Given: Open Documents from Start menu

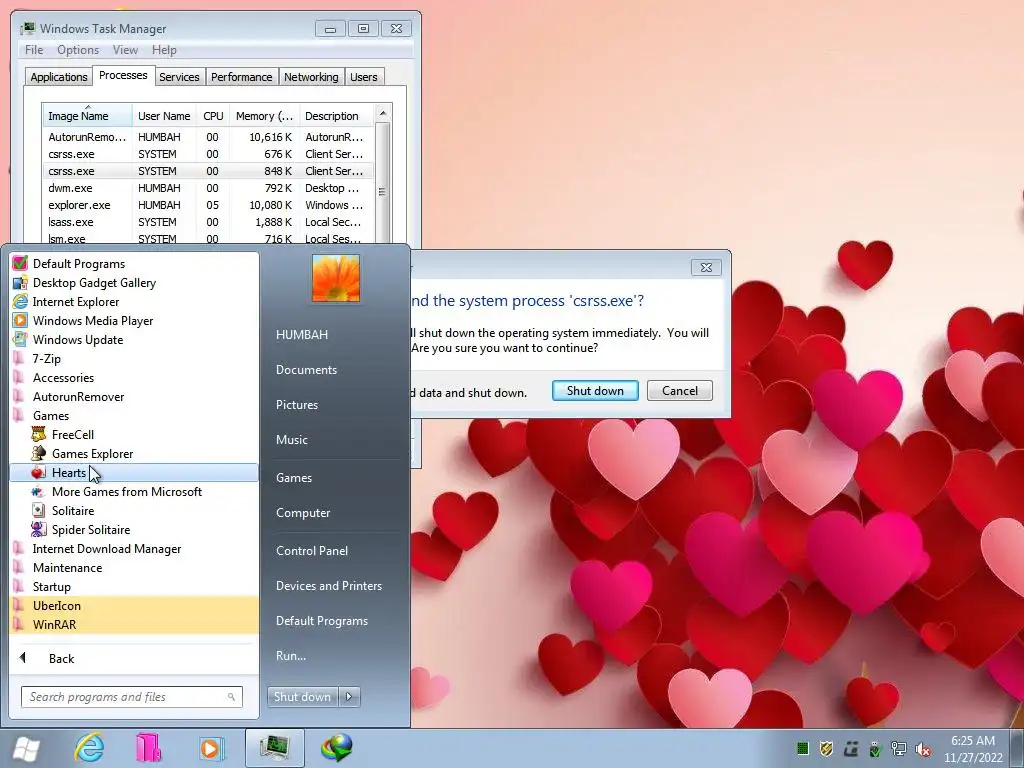Looking at the screenshot, I should click(306, 370).
